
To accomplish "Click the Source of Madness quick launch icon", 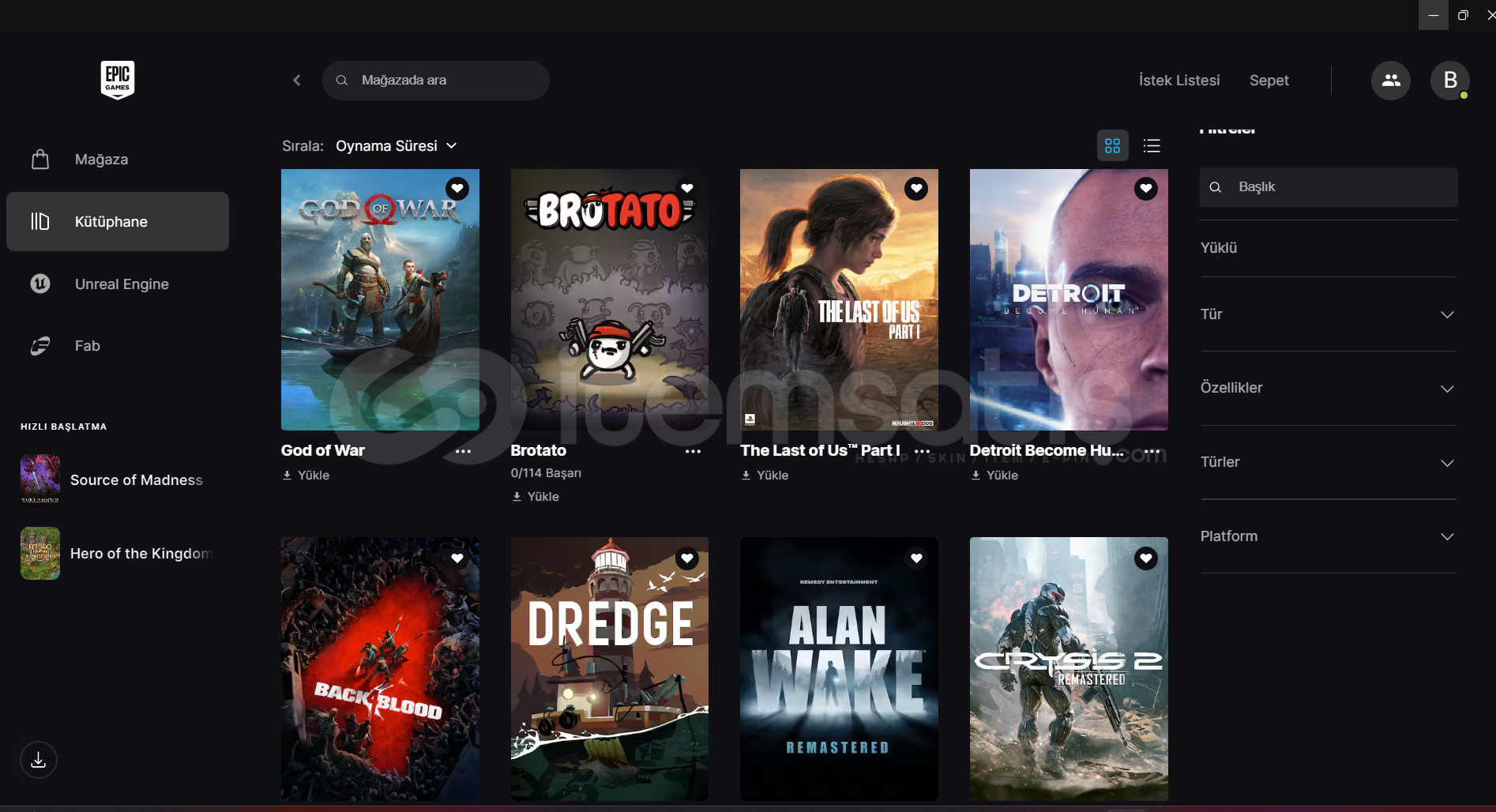I will pyautogui.click(x=40, y=479).
